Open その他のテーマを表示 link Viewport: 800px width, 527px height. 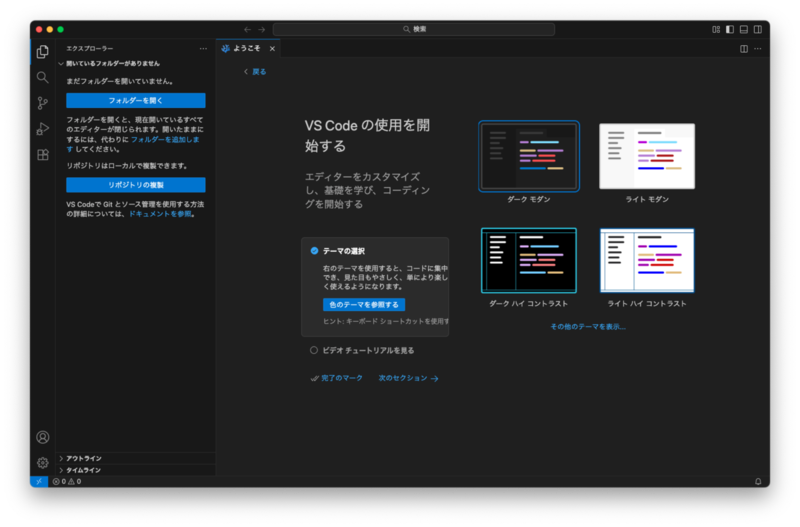(588, 327)
